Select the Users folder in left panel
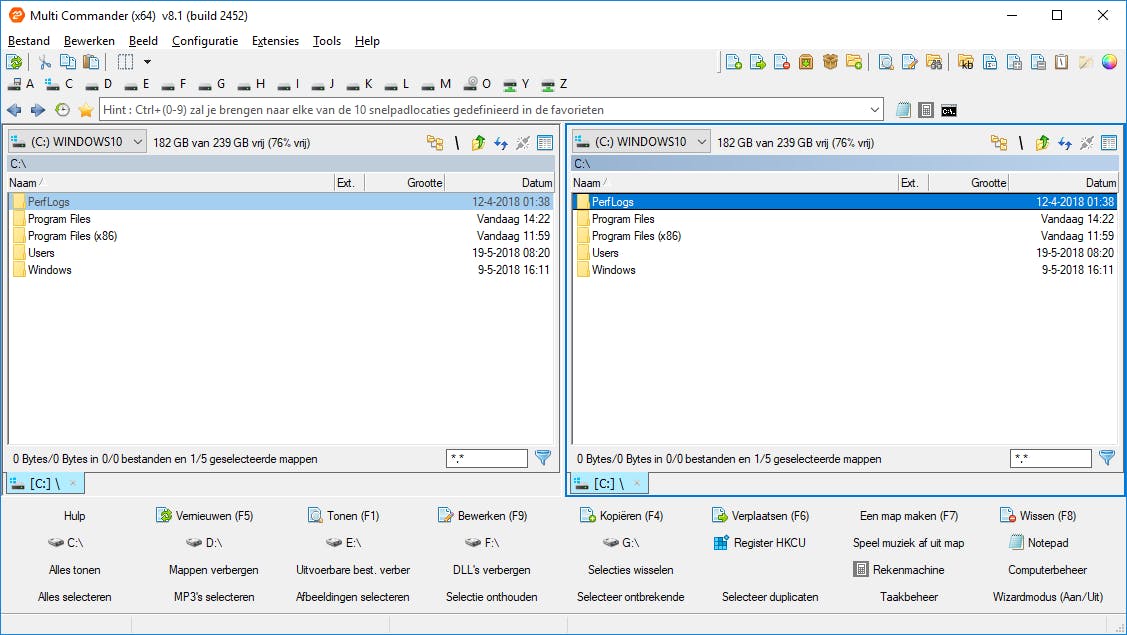This screenshot has width=1127, height=635. pos(281,253)
